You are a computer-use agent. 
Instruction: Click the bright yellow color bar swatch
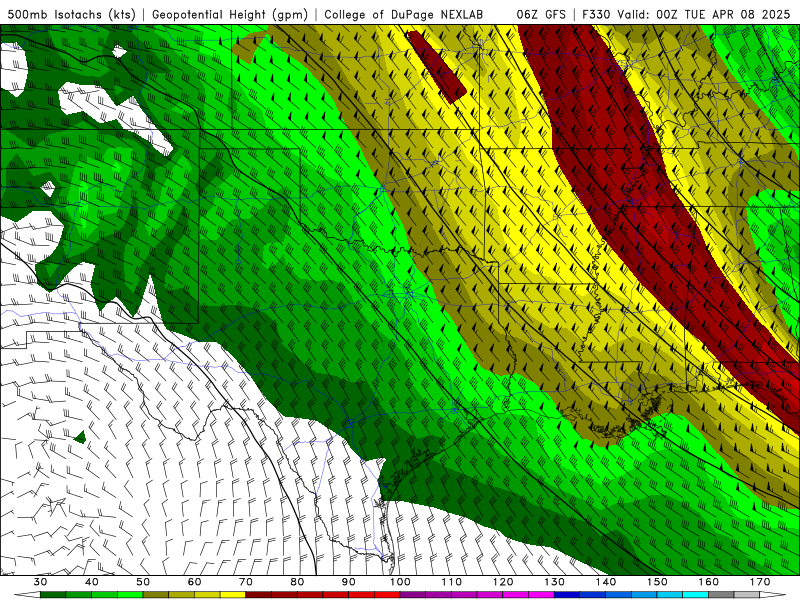tap(233, 595)
